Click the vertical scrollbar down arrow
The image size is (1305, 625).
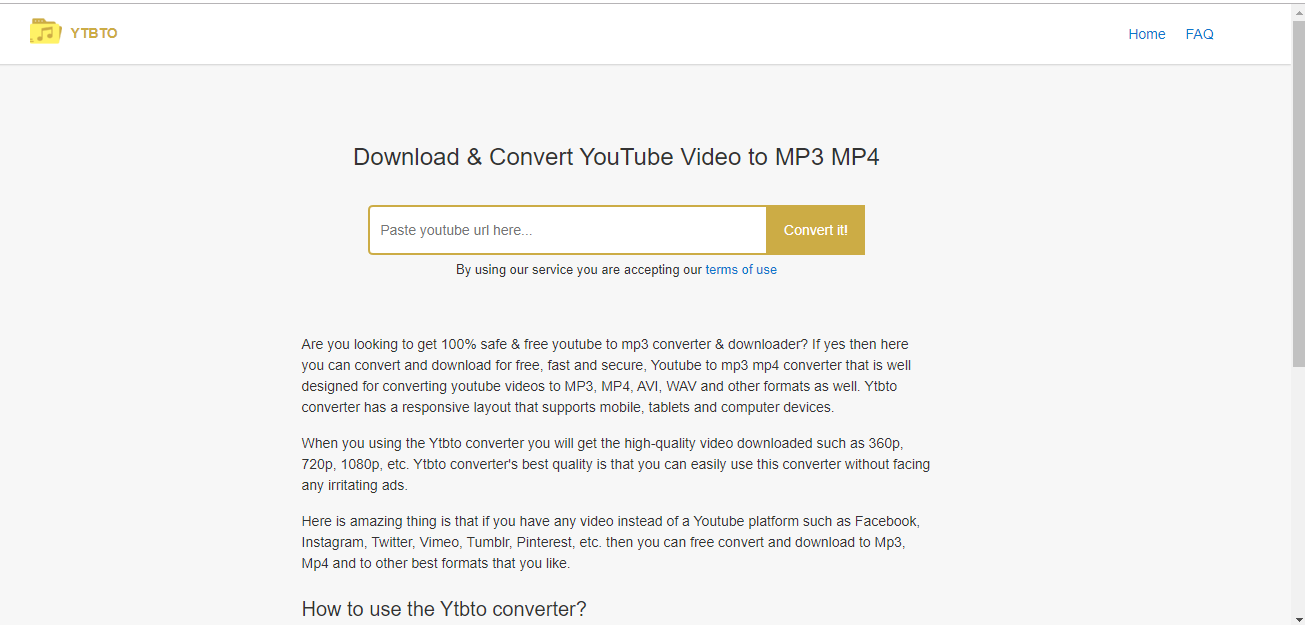pyautogui.click(x=1298, y=617)
